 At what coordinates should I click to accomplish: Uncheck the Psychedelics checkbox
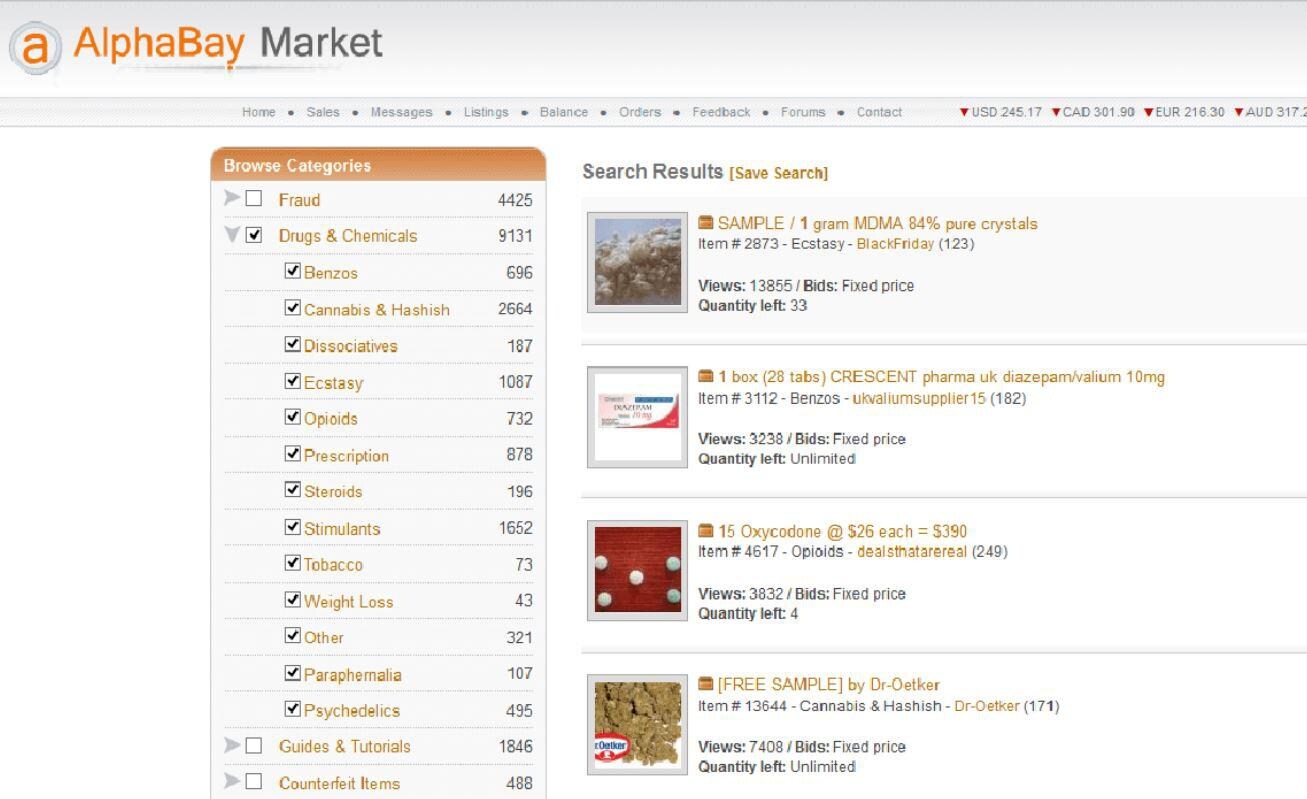(x=292, y=709)
